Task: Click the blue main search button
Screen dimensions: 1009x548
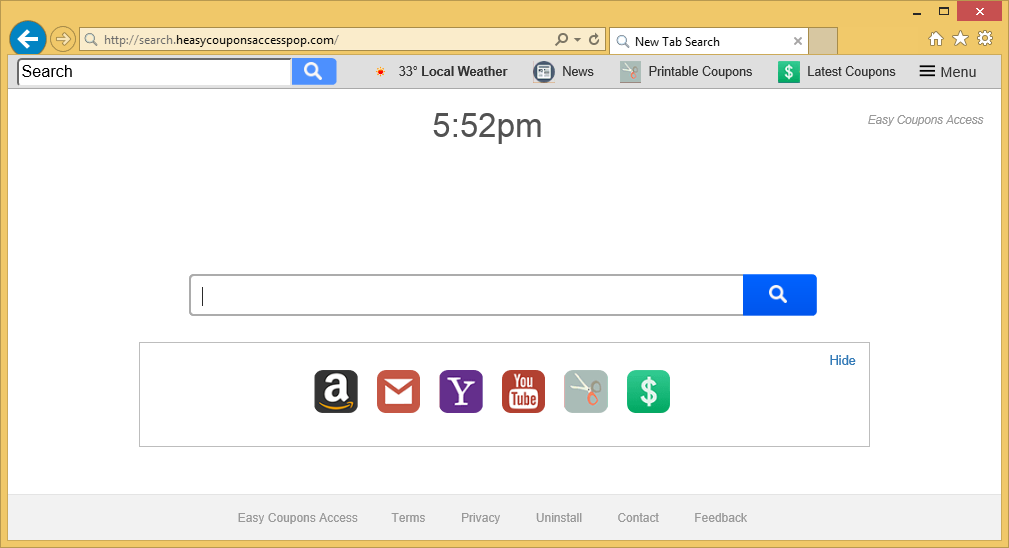Action: [779, 295]
